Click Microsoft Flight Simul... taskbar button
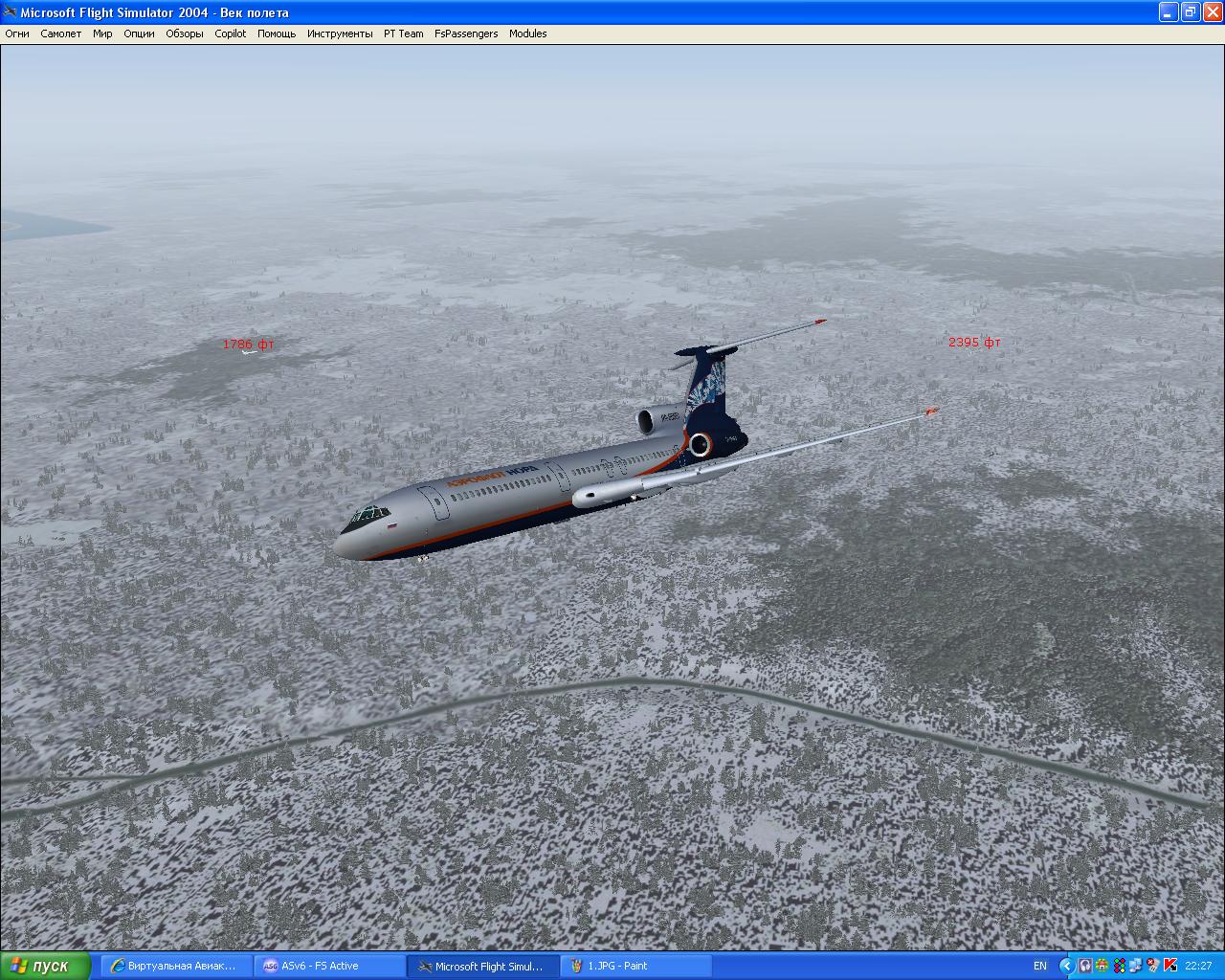The width and height of the screenshot is (1225, 980). pos(482,966)
